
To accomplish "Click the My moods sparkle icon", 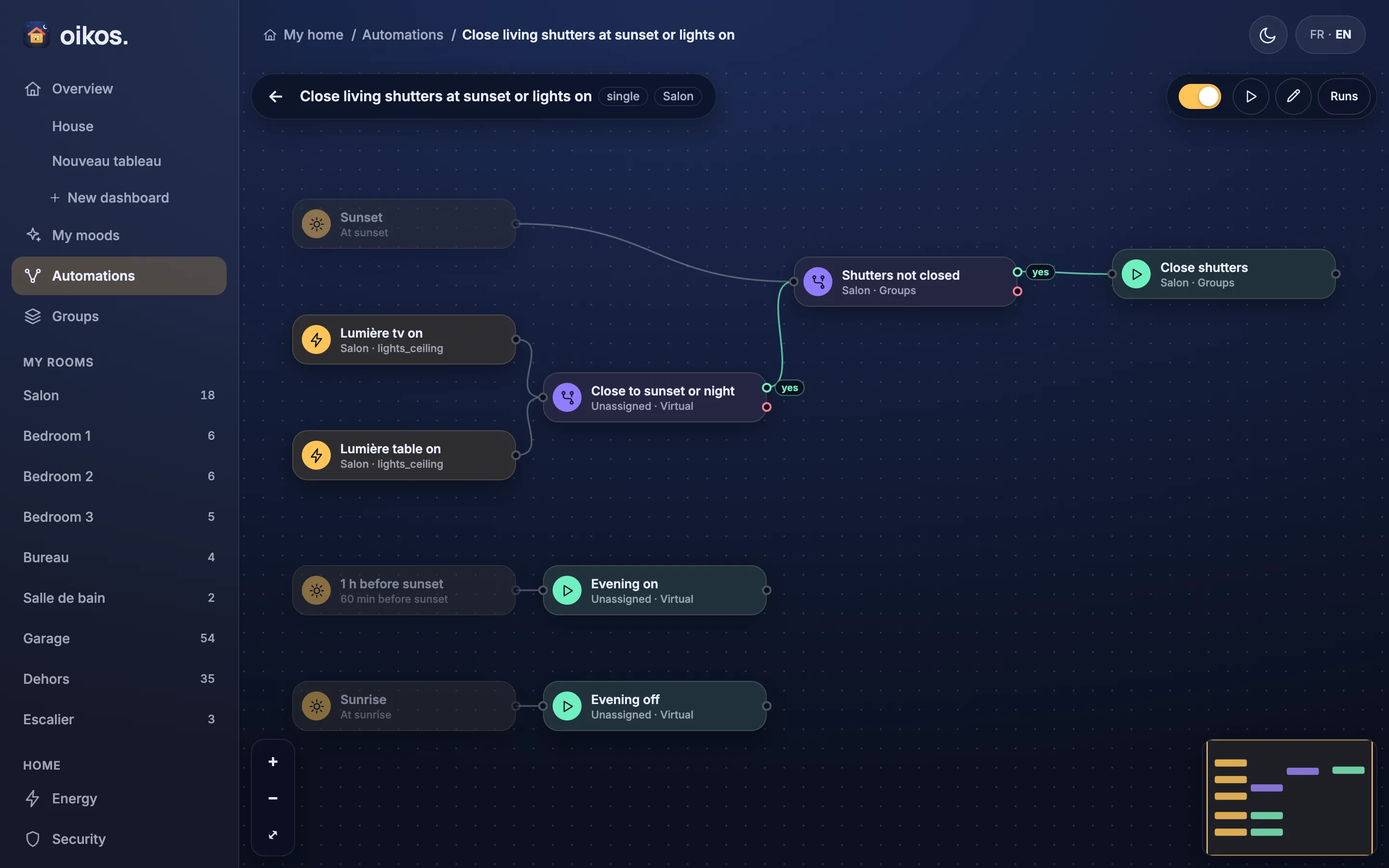I will click(33, 235).
